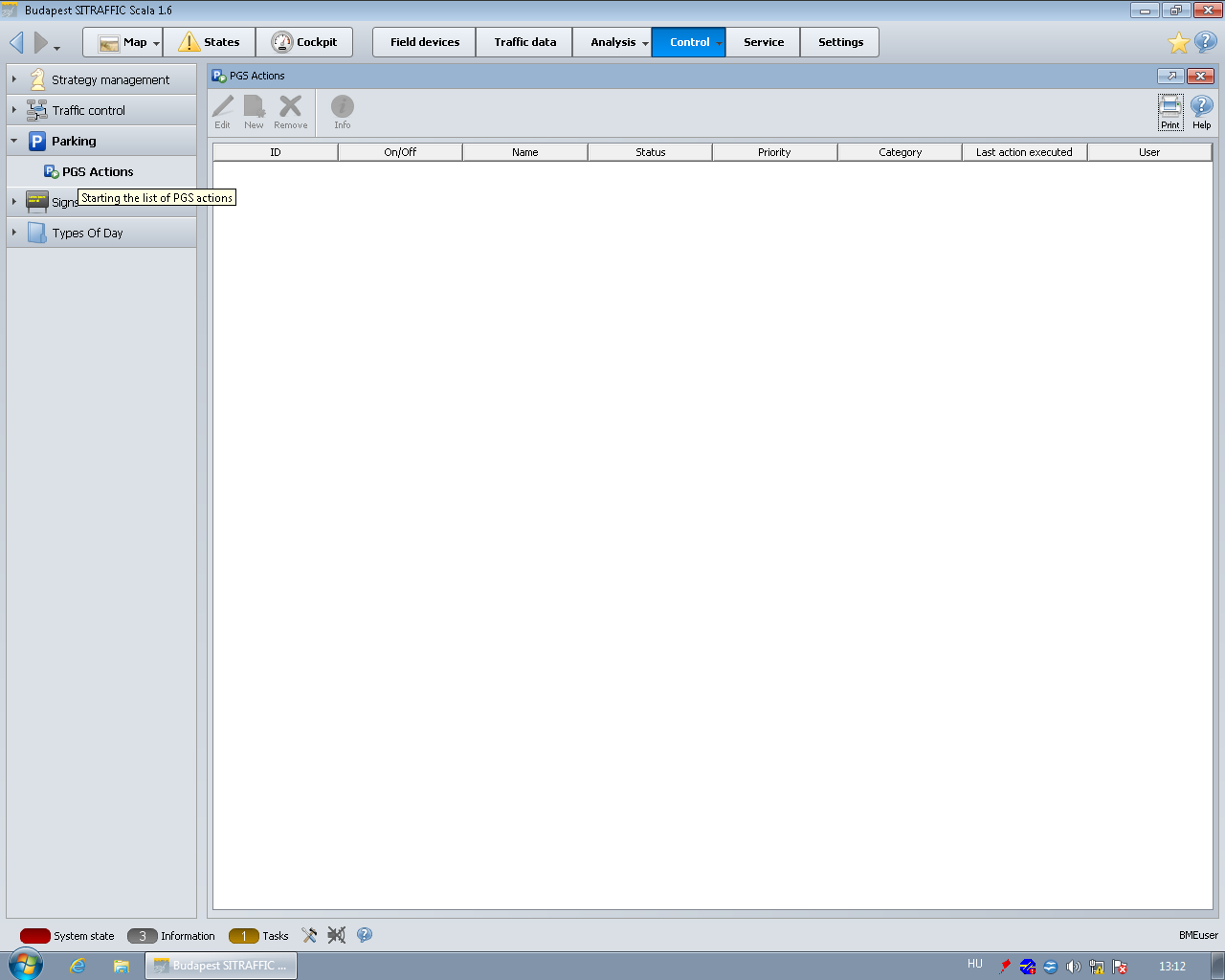This screenshot has width=1225, height=980.
Task: Open the Information messages counter
Action: point(171,936)
